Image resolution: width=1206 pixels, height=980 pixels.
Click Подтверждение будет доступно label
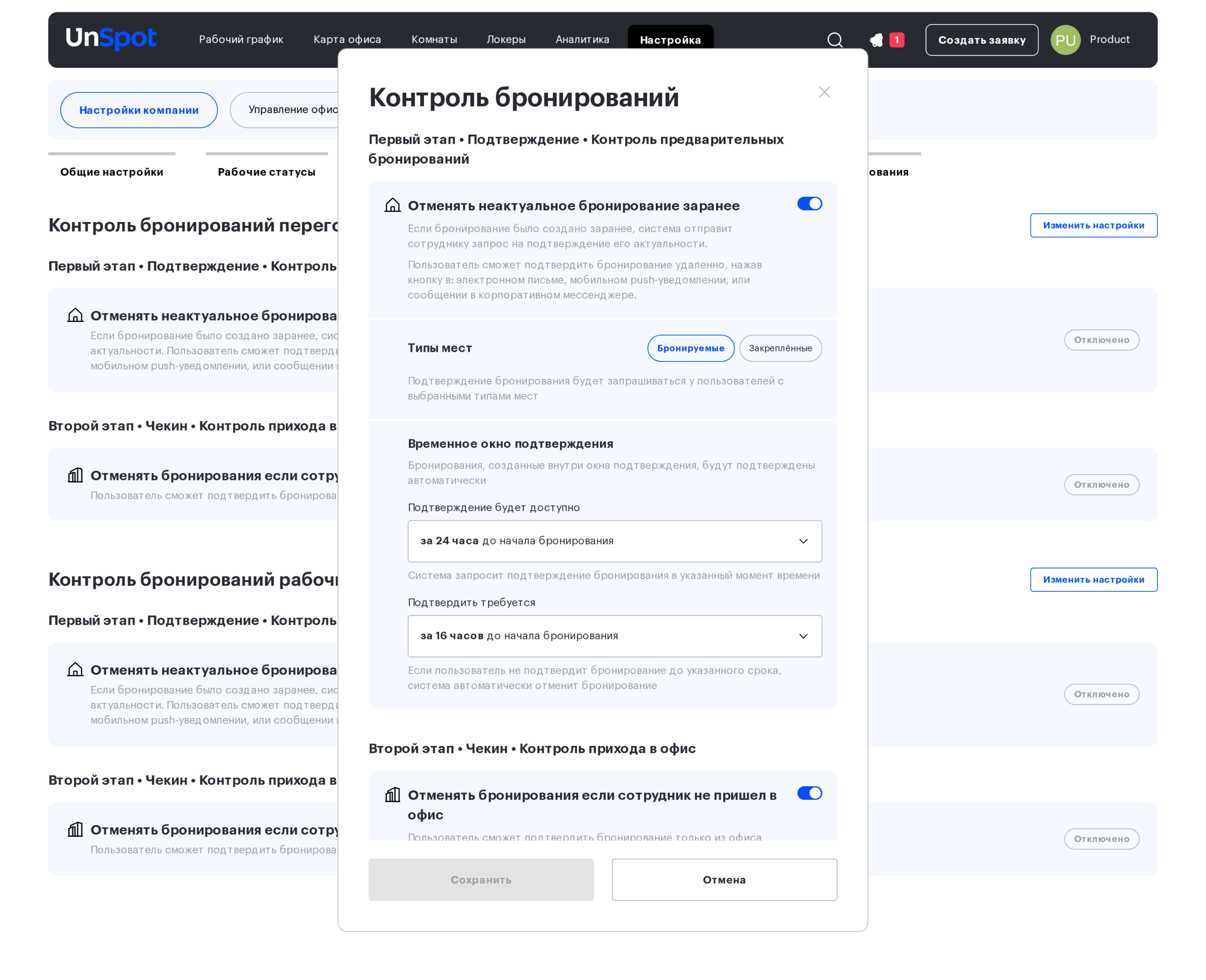tap(493, 507)
